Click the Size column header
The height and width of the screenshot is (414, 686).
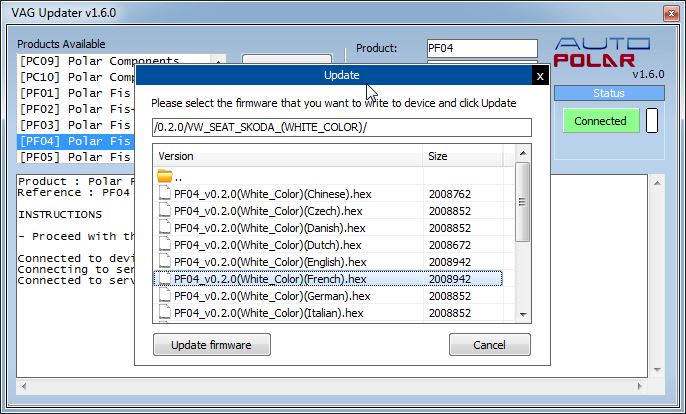463,156
